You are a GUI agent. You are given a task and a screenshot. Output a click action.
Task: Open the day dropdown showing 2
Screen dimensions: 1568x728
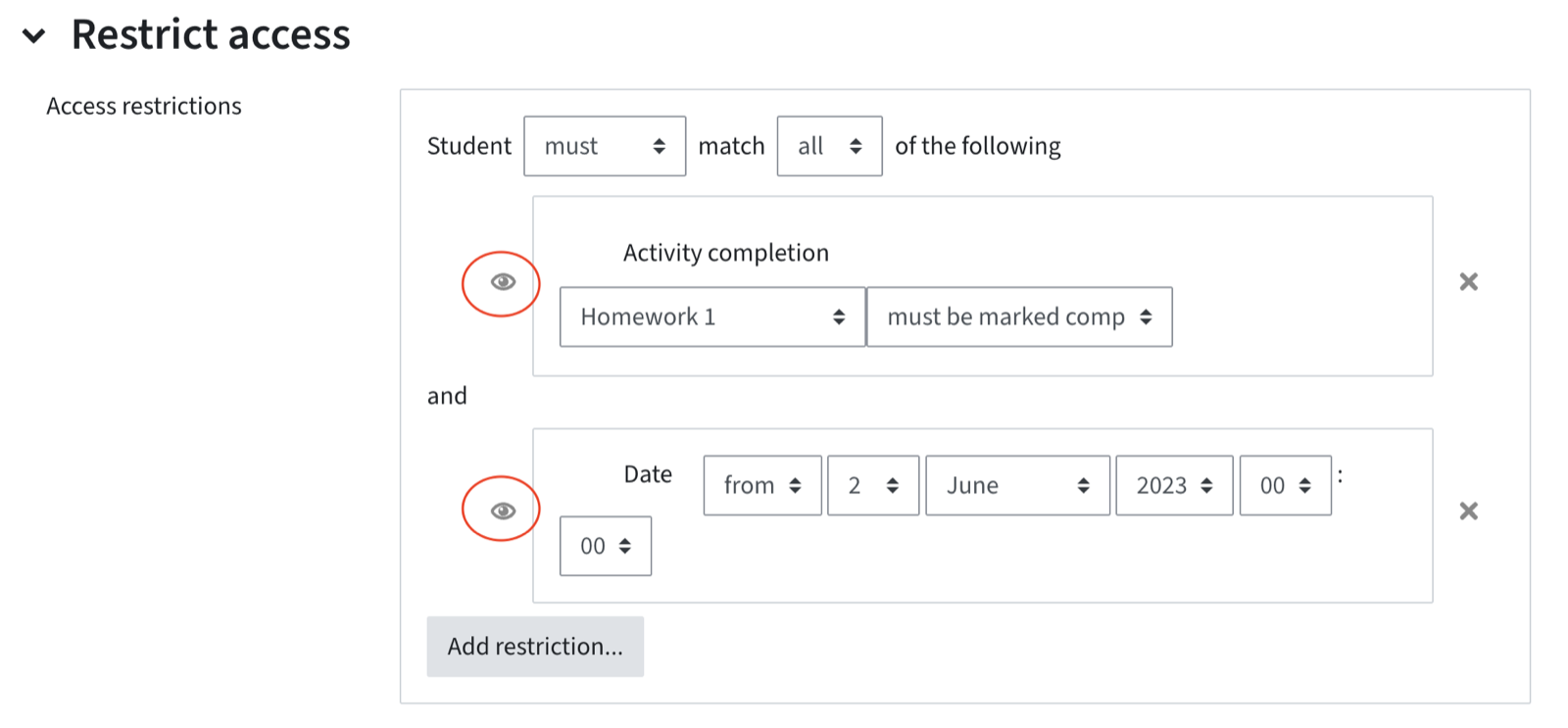click(x=873, y=485)
